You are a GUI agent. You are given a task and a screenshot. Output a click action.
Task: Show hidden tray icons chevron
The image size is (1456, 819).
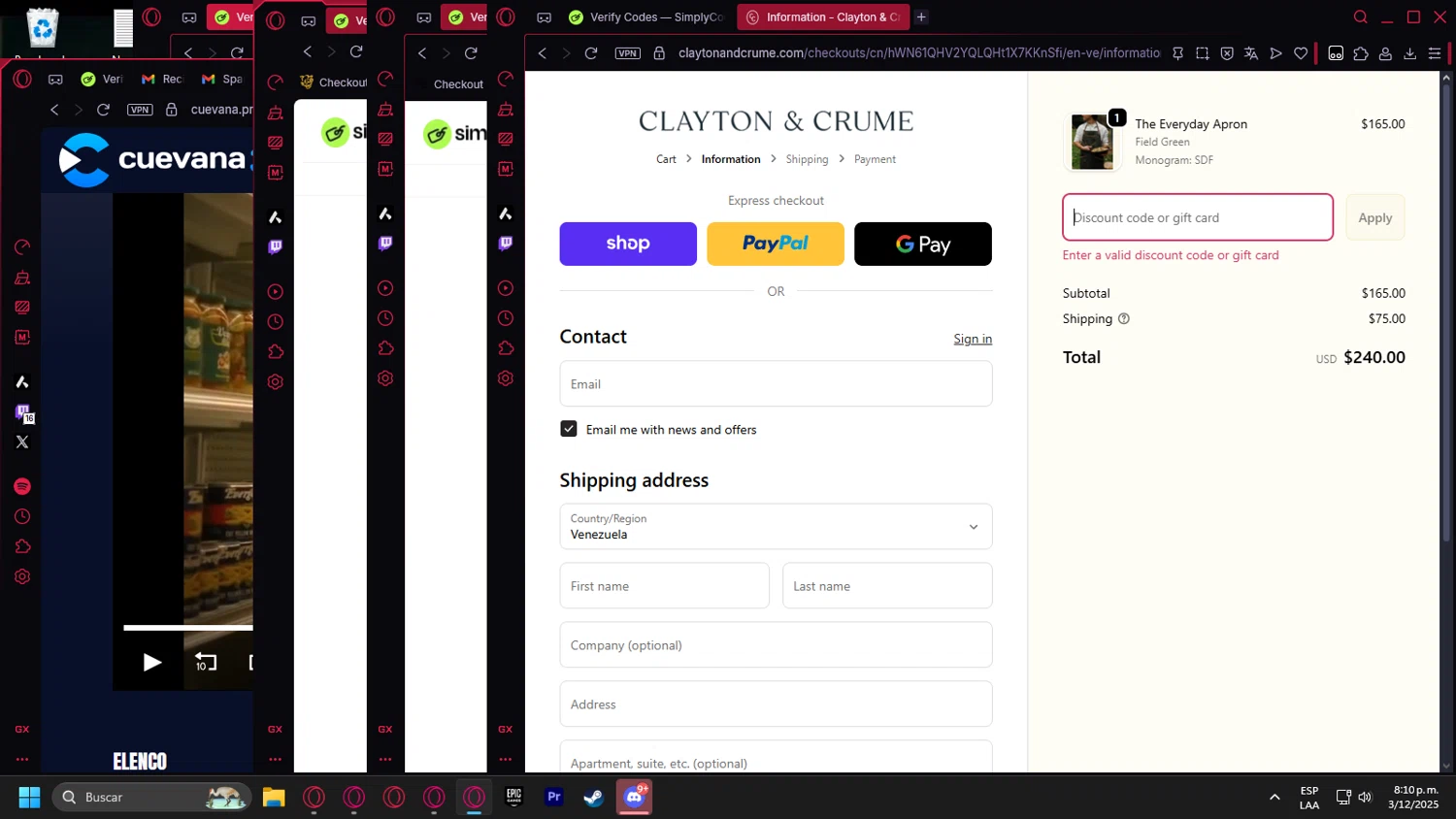(x=1274, y=797)
